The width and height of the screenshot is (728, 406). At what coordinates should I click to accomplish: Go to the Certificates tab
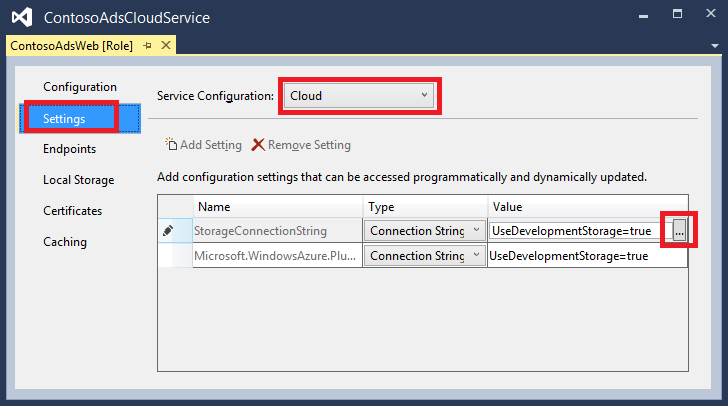pyautogui.click(x=73, y=211)
